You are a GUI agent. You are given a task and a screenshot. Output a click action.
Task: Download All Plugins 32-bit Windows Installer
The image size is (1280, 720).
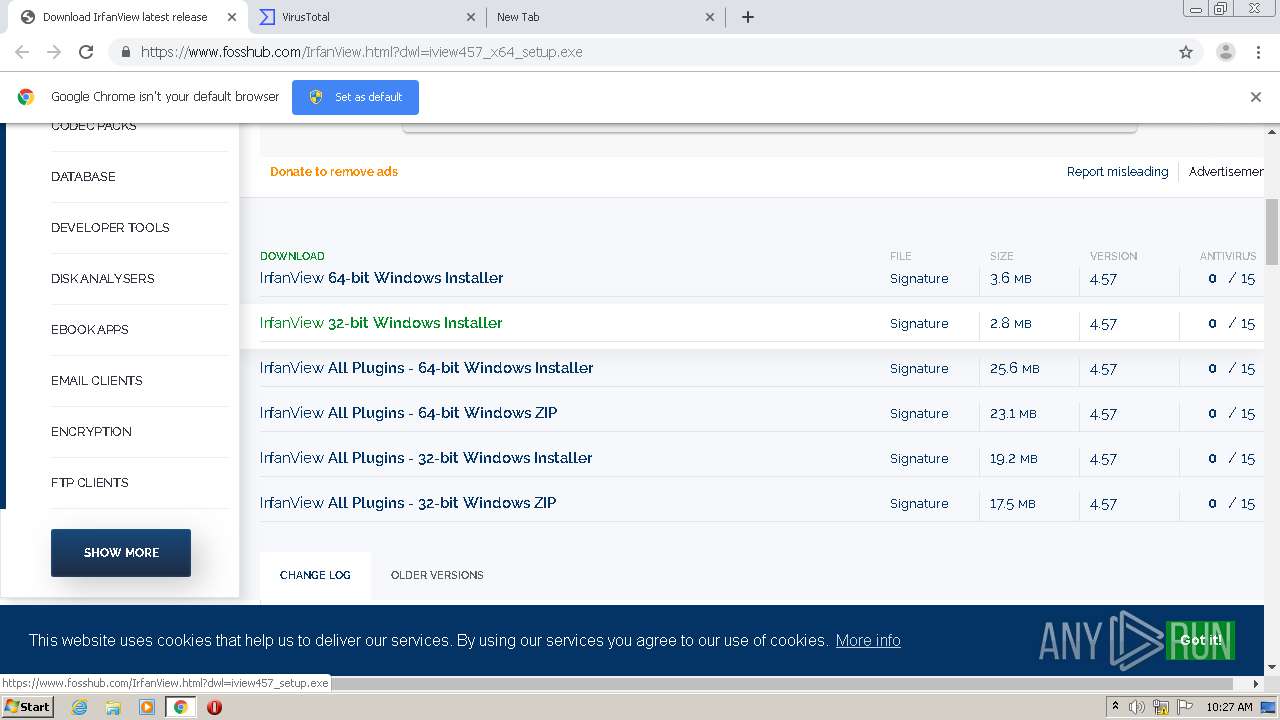point(426,458)
